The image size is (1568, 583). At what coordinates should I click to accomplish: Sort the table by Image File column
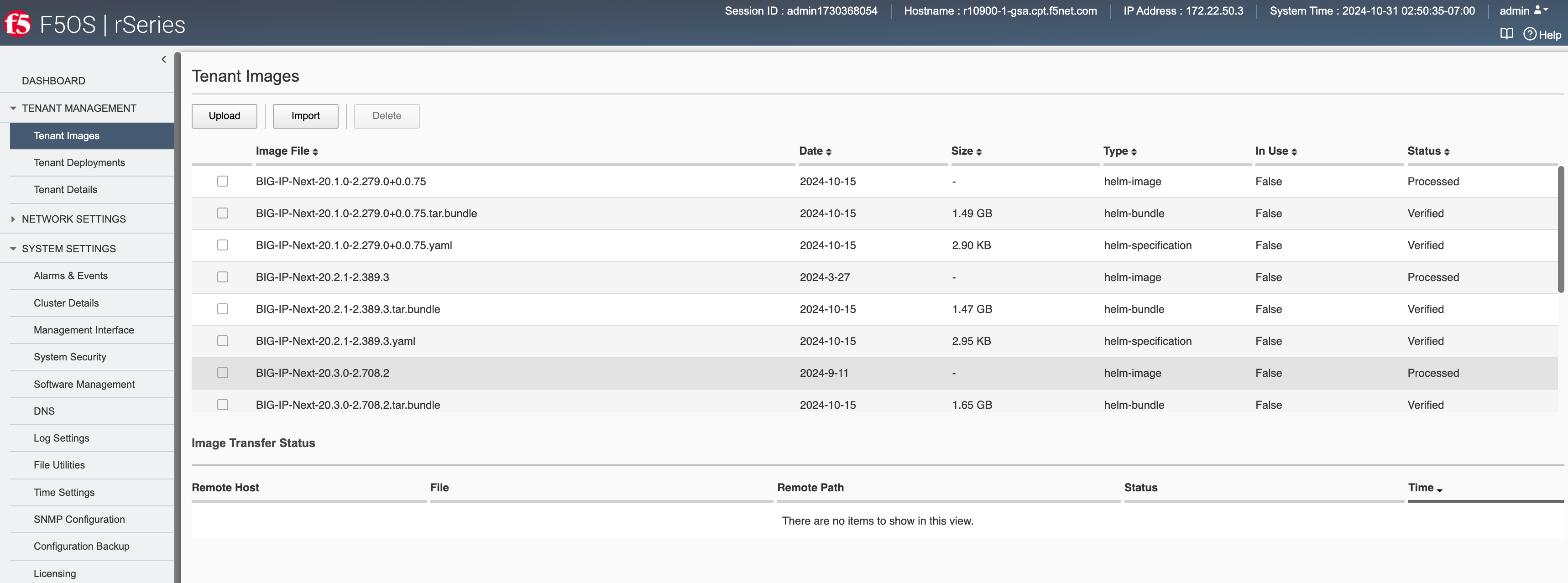pos(287,151)
